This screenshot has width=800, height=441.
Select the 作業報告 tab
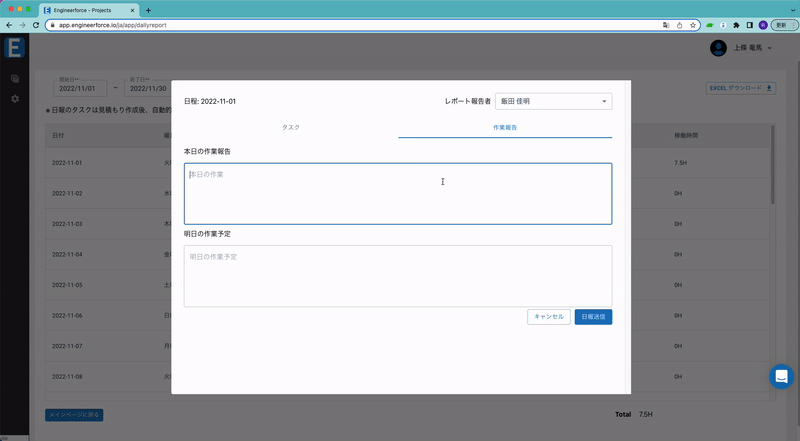(505, 128)
